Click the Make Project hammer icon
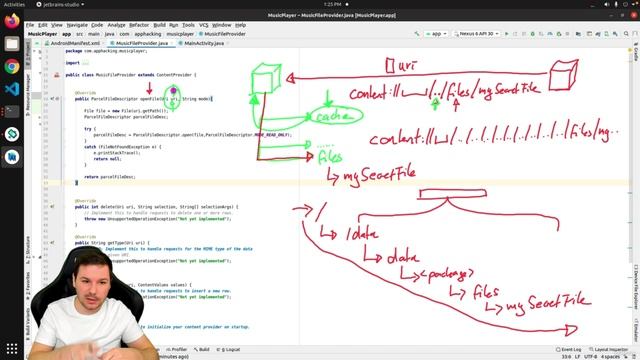The width and height of the screenshot is (640, 360). (417, 34)
